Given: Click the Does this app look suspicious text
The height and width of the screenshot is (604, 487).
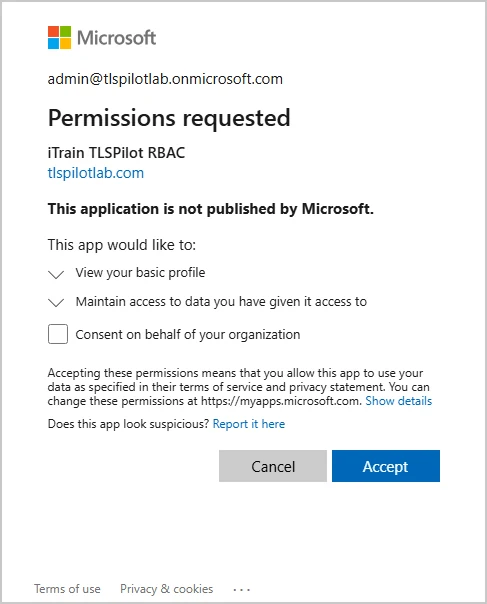Looking at the screenshot, I should [128, 424].
